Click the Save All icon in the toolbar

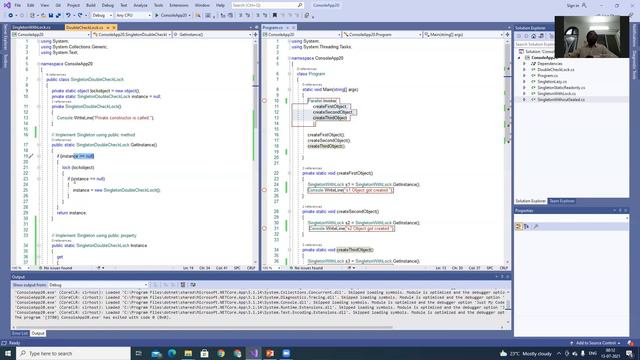[58, 15]
